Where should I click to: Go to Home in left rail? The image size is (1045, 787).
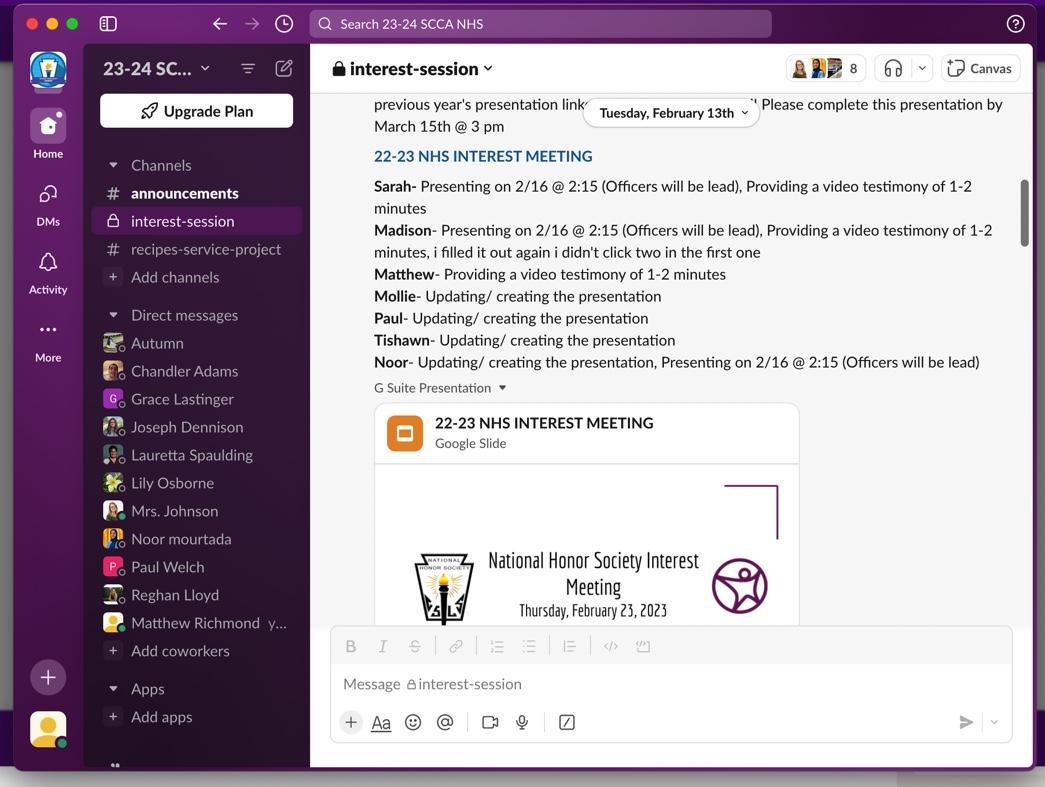[x=48, y=134]
